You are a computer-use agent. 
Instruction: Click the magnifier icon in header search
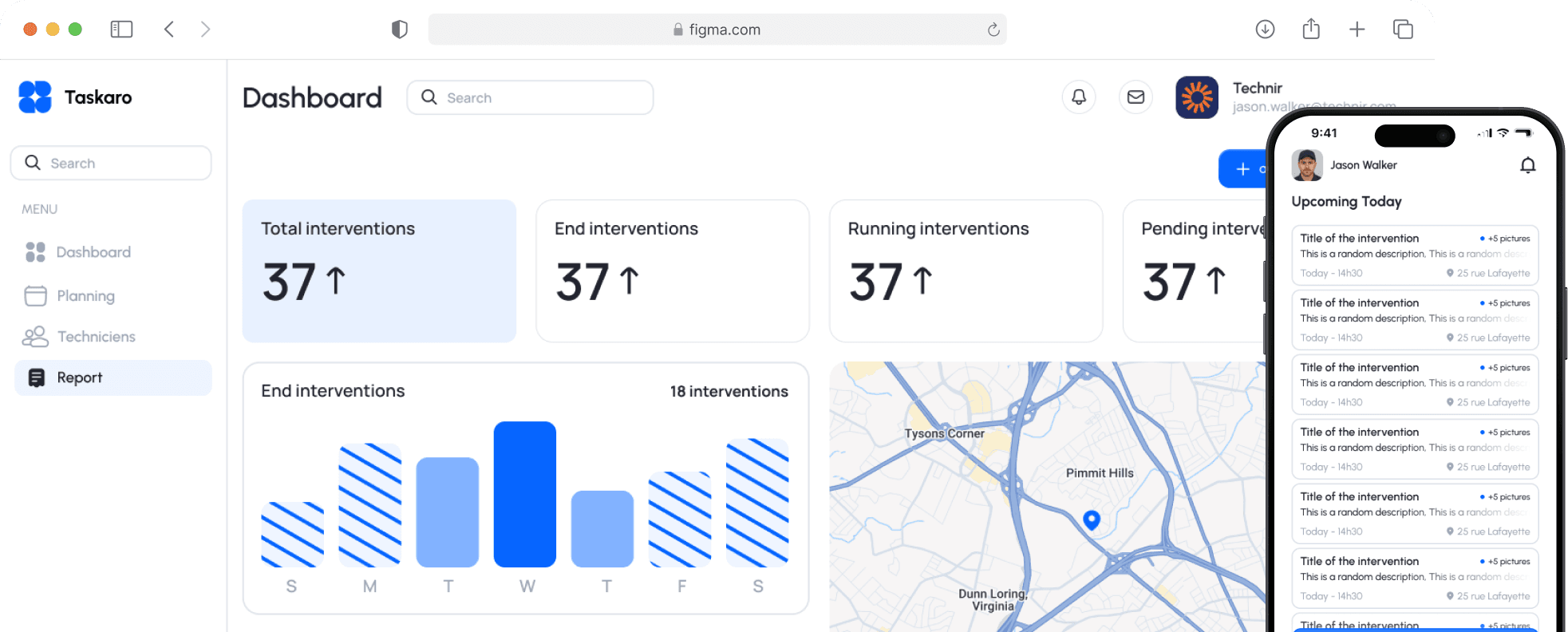[429, 97]
